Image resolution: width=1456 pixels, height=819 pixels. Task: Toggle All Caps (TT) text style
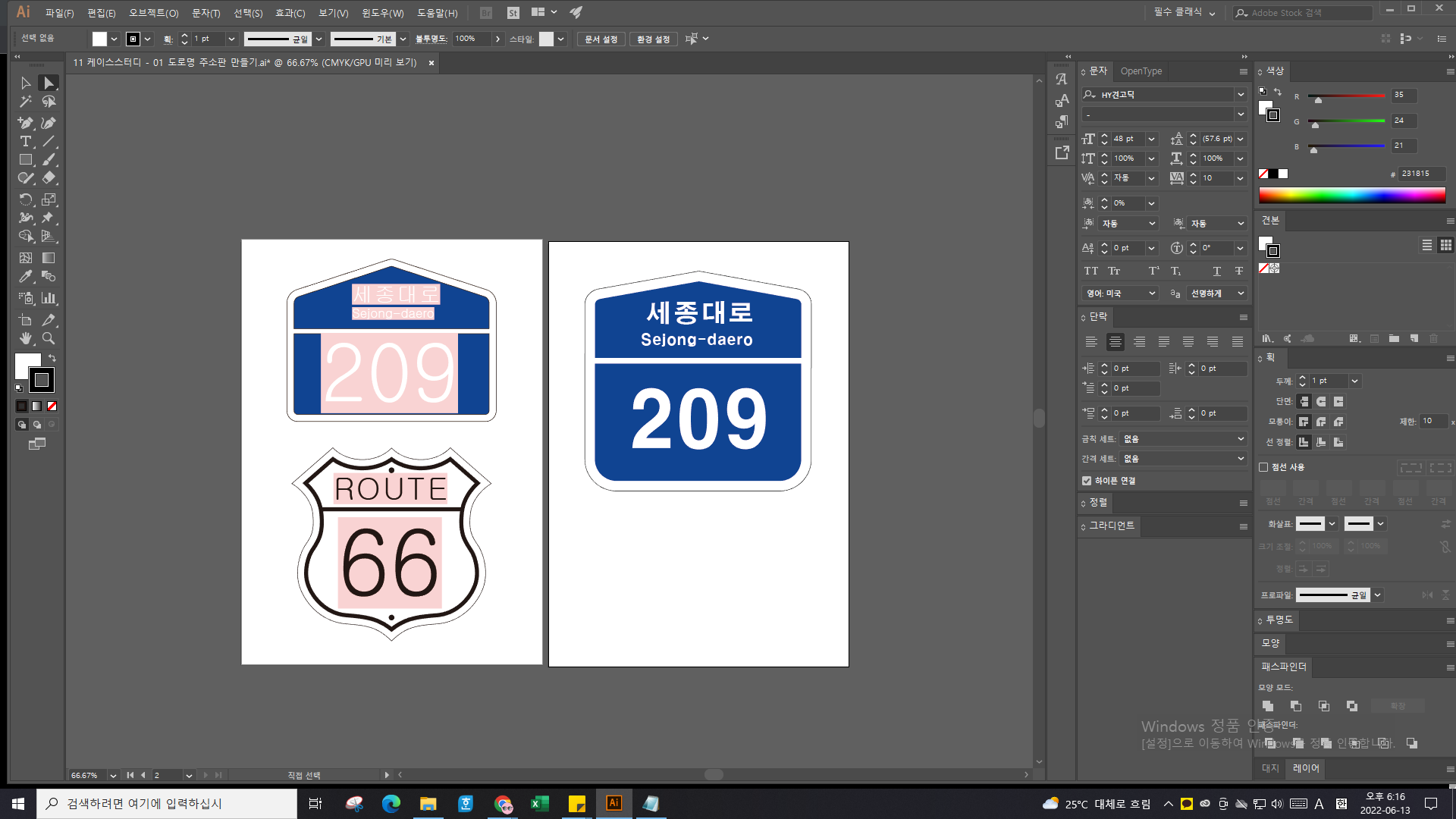[1090, 271]
